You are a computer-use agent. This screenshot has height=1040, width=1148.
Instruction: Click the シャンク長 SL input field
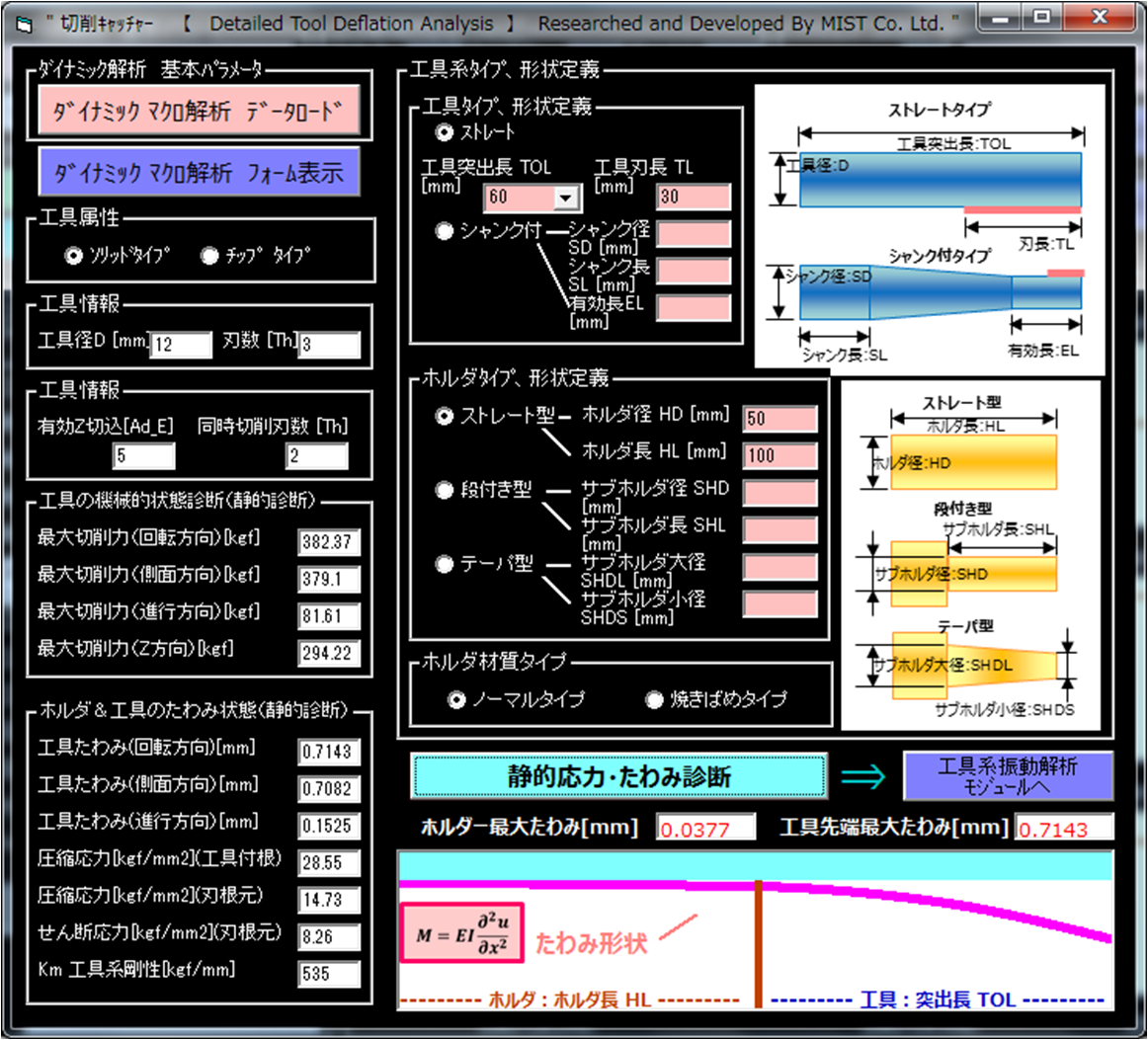(x=695, y=272)
